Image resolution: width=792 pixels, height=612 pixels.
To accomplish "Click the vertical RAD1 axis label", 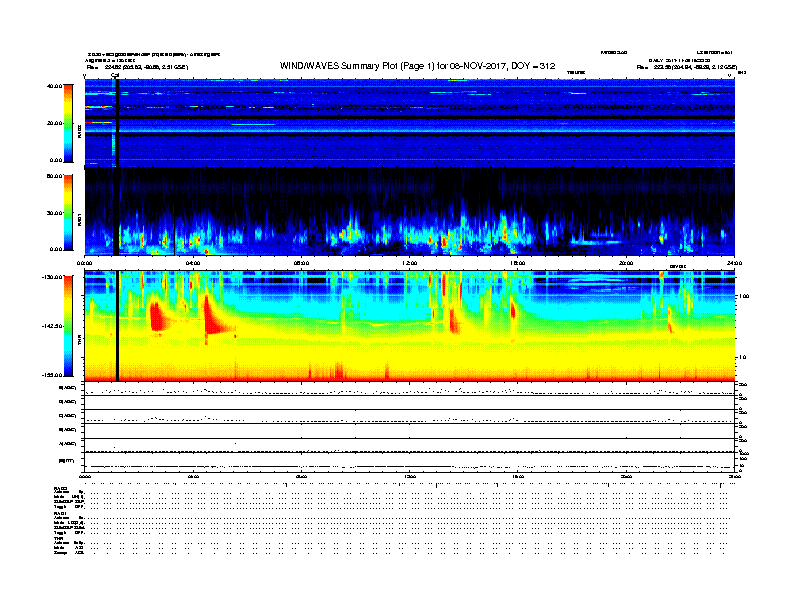I will [x=80, y=219].
